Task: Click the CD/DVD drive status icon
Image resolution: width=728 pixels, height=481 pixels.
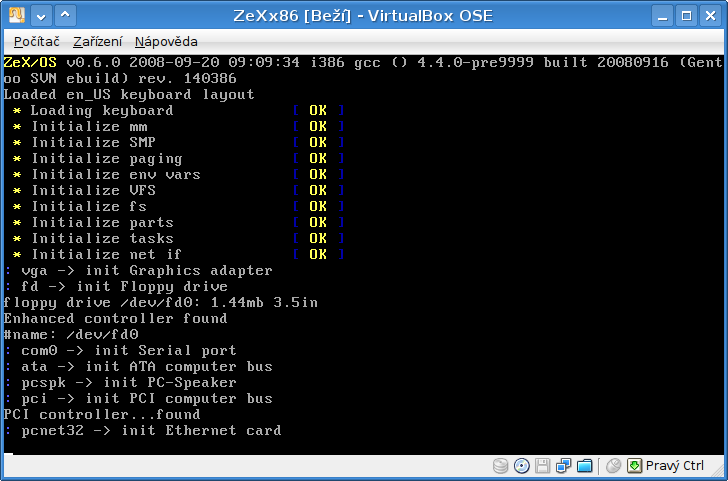Action: click(x=522, y=466)
